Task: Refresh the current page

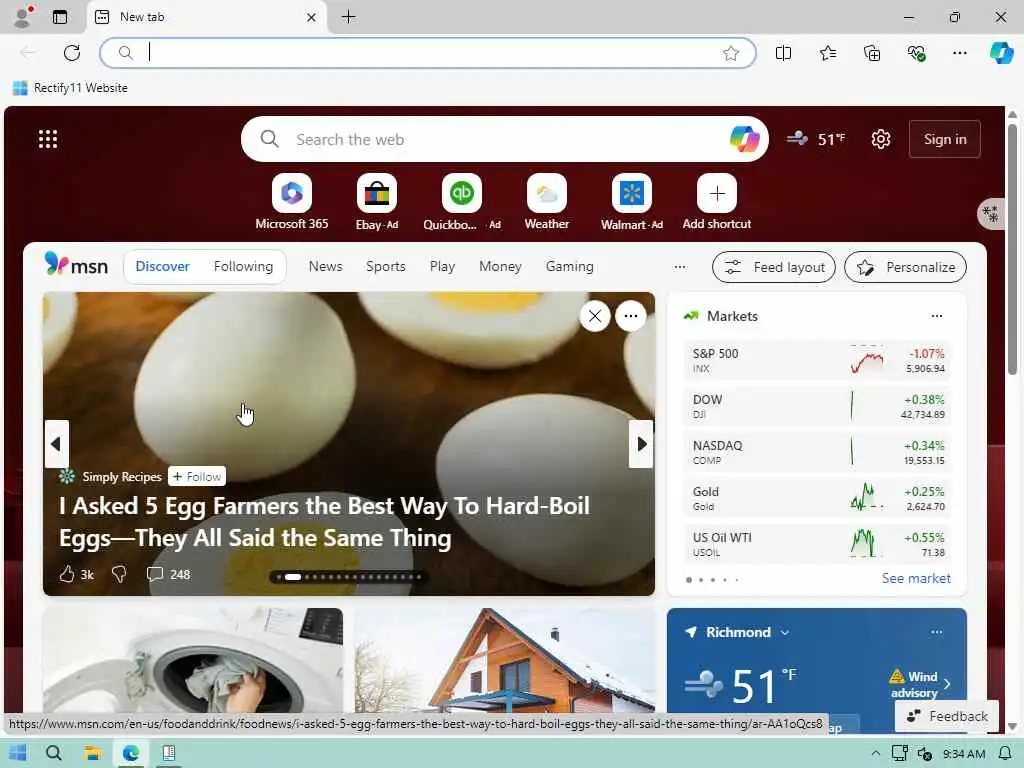Action: point(72,52)
